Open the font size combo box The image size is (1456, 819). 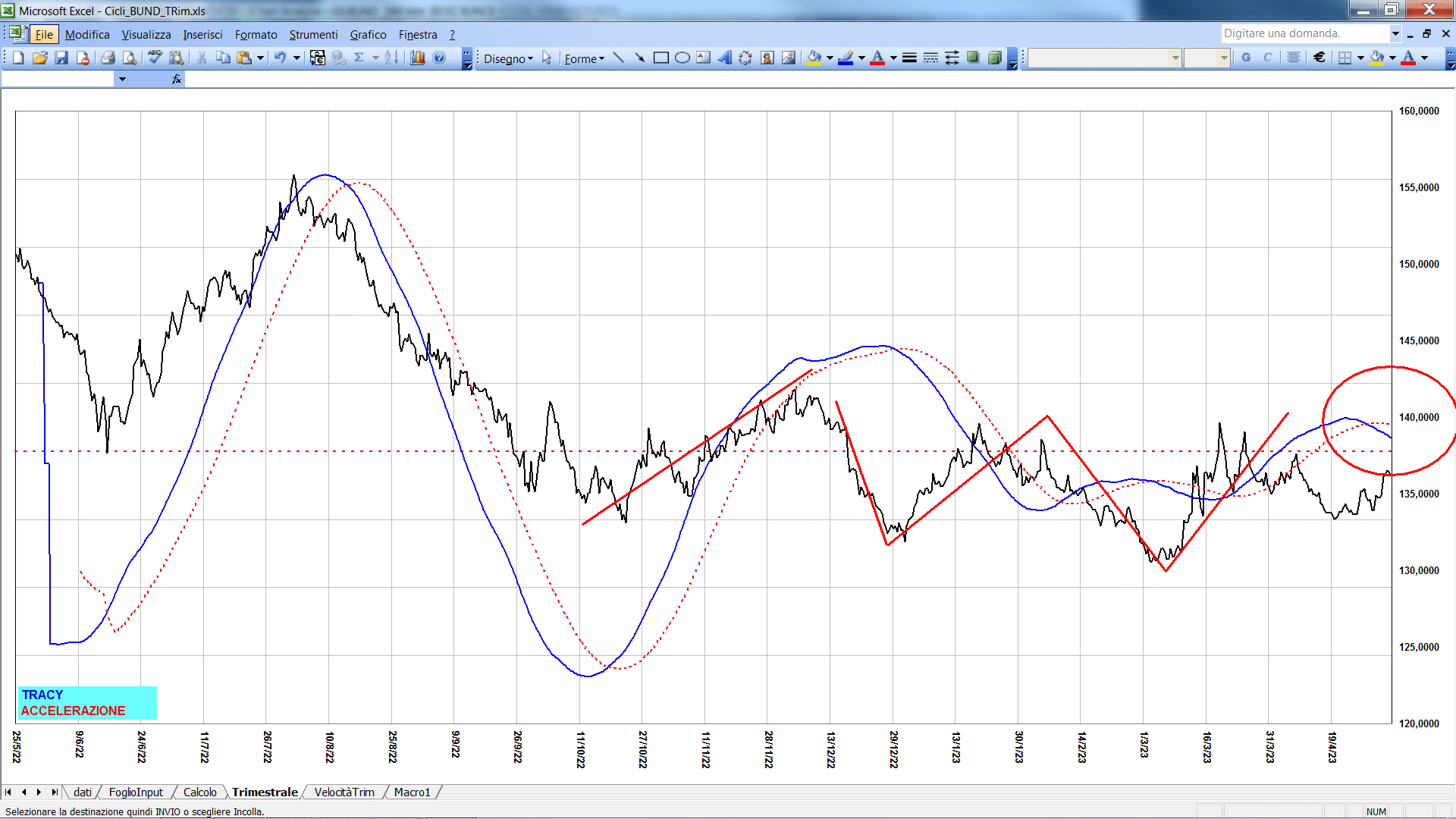pyautogui.click(x=1207, y=58)
